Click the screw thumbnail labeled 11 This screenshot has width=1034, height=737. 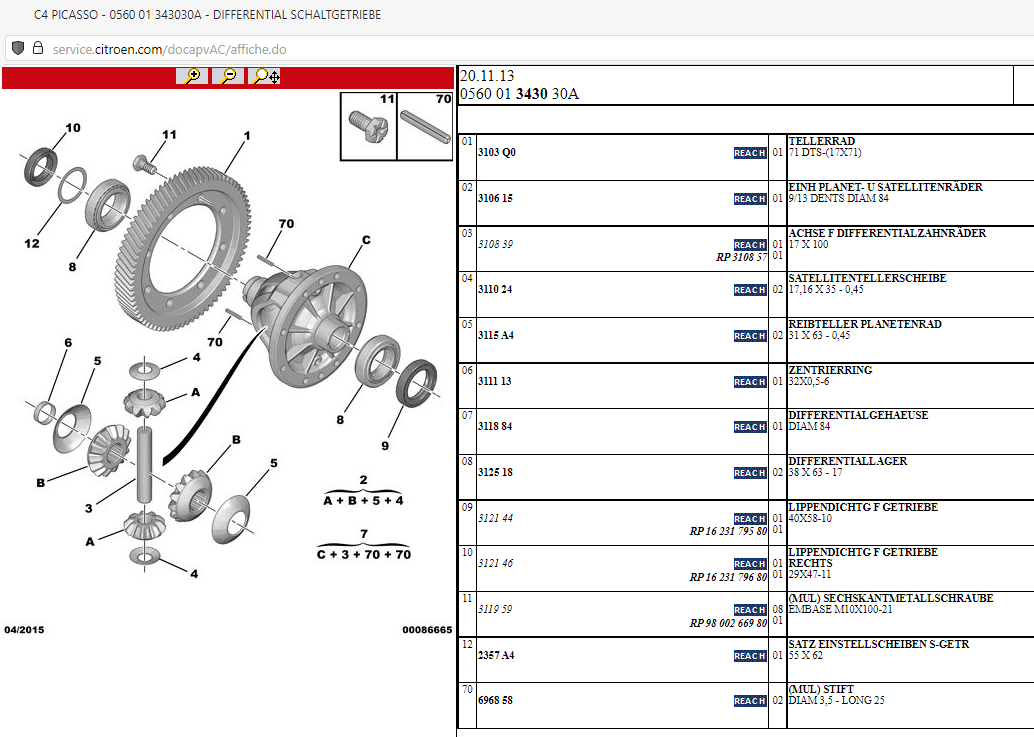point(369,126)
